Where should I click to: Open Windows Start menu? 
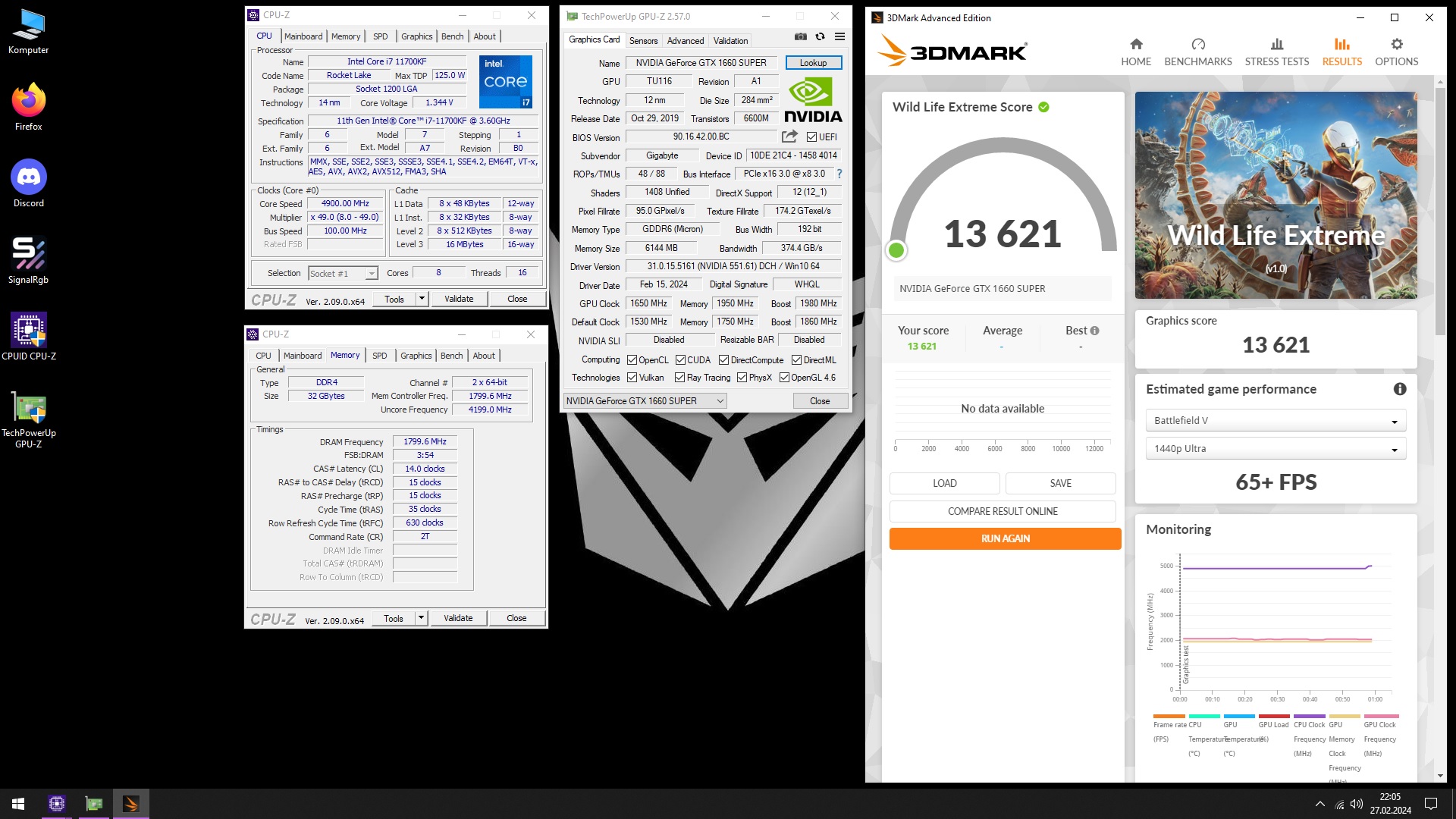coord(18,804)
